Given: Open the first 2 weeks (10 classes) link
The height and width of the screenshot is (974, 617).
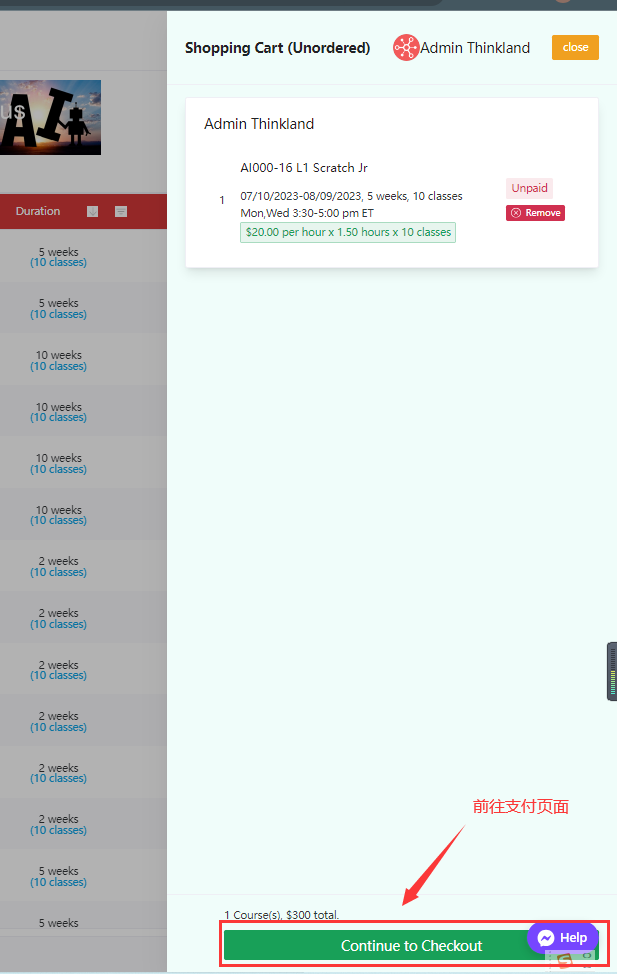Looking at the screenshot, I should pyautogui.click(x=58, y=572).
